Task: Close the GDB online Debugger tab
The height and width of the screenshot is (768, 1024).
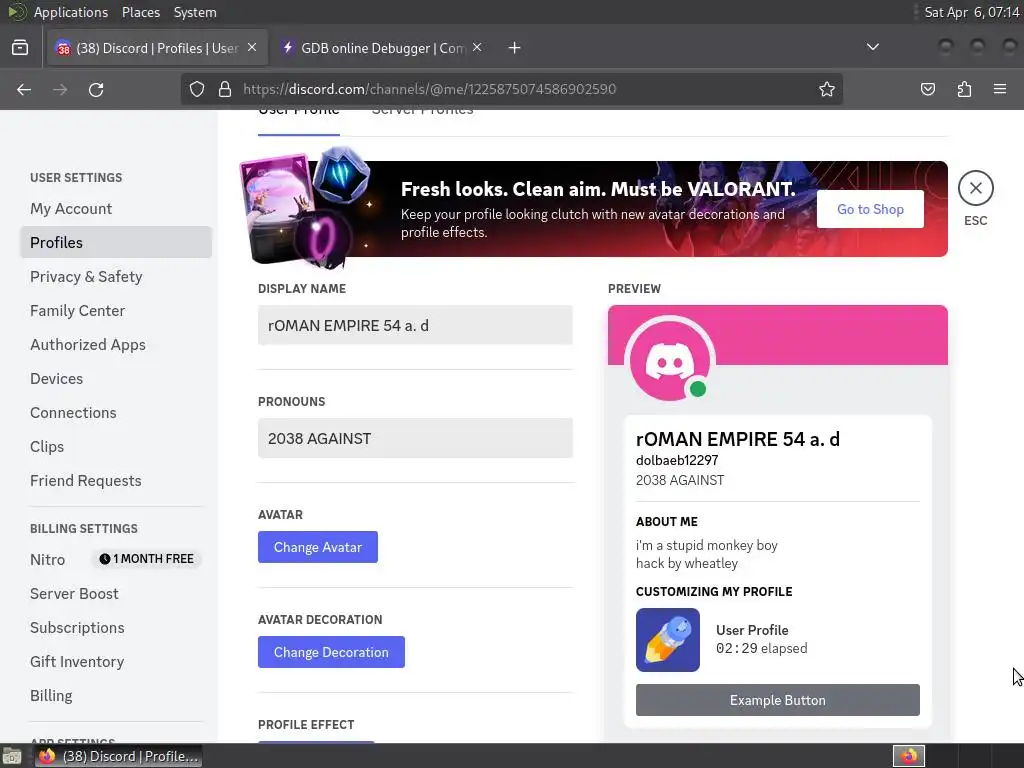Action: point(477,47)
